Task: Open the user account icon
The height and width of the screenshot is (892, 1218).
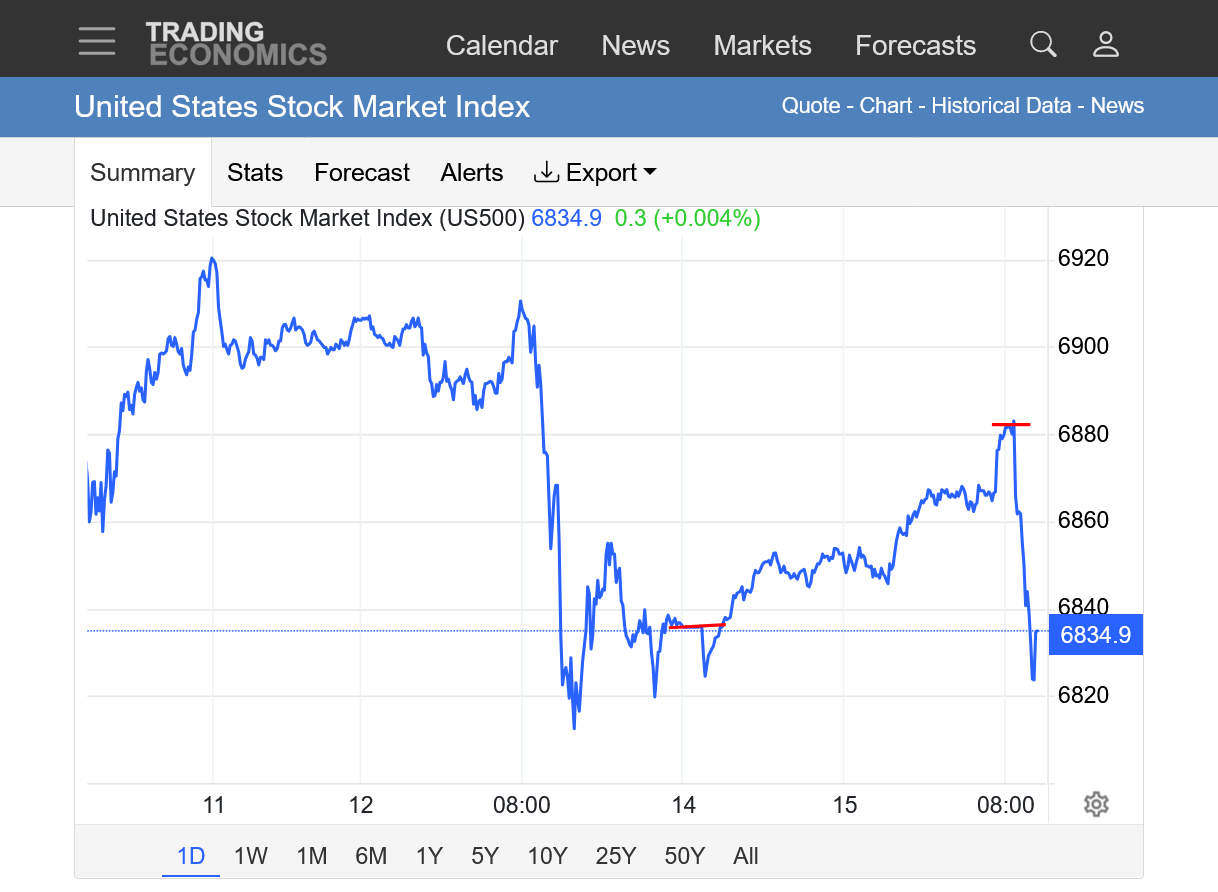Action: tap(1105, 44)
